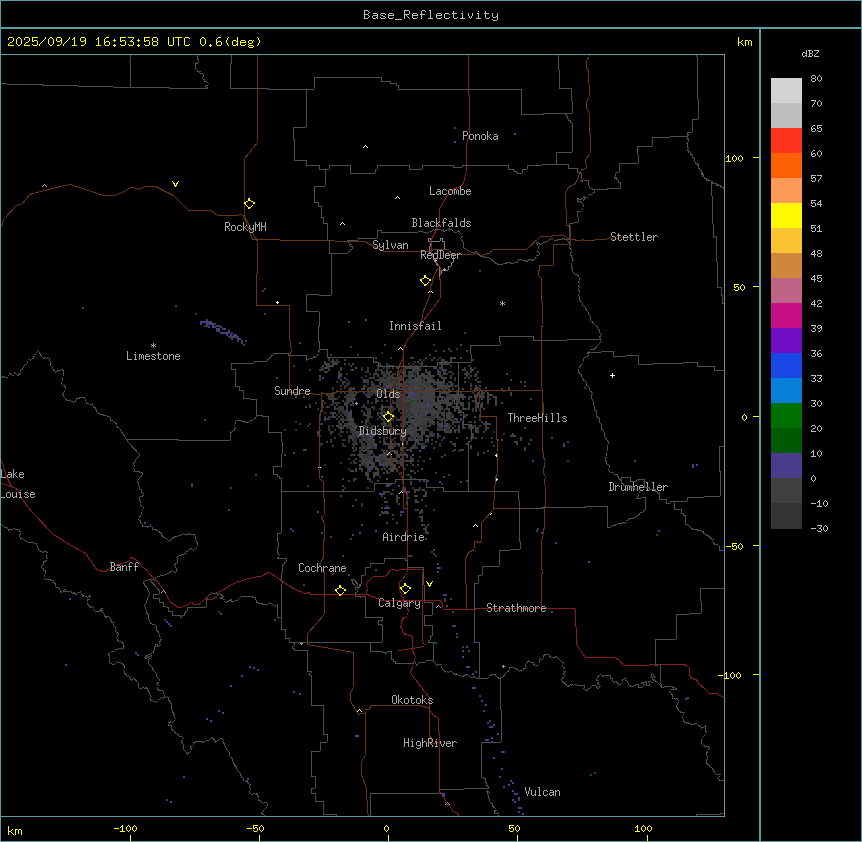Select the yellow diamond marker below Cochrane

[340, 590]
